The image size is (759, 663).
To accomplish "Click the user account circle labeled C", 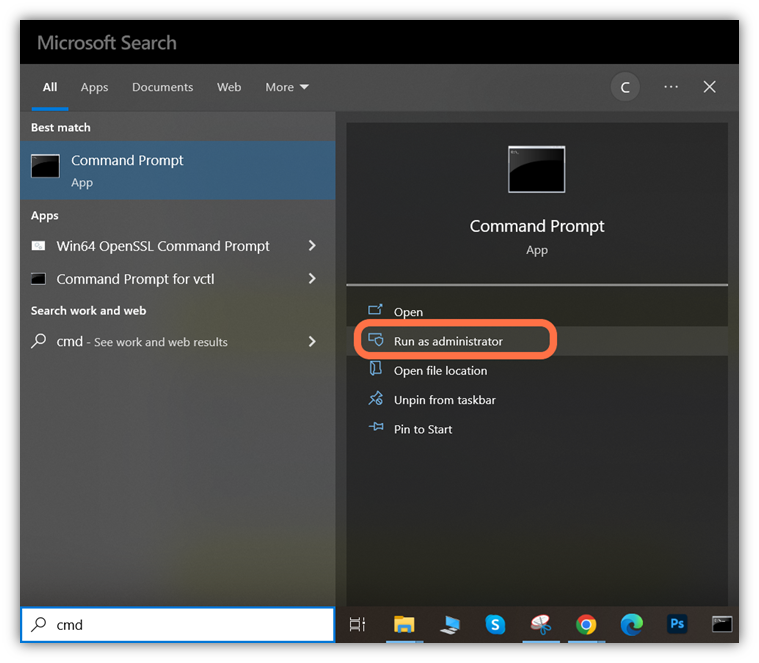I will tap(625, 87).
